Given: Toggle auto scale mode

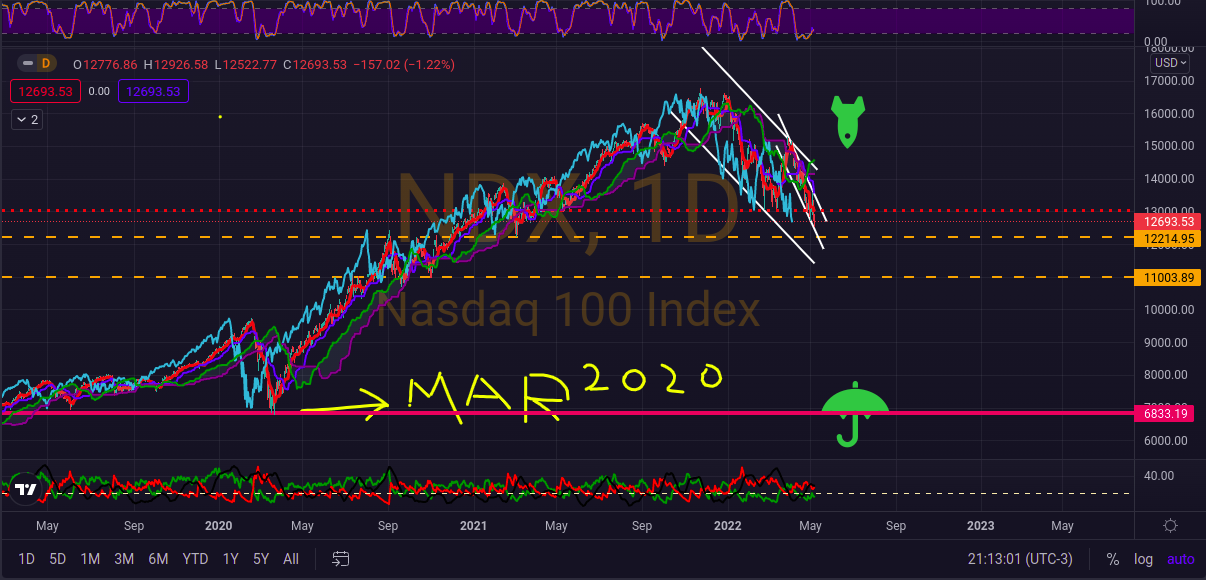Looking at the screenshot, I should click(1181, 559).
